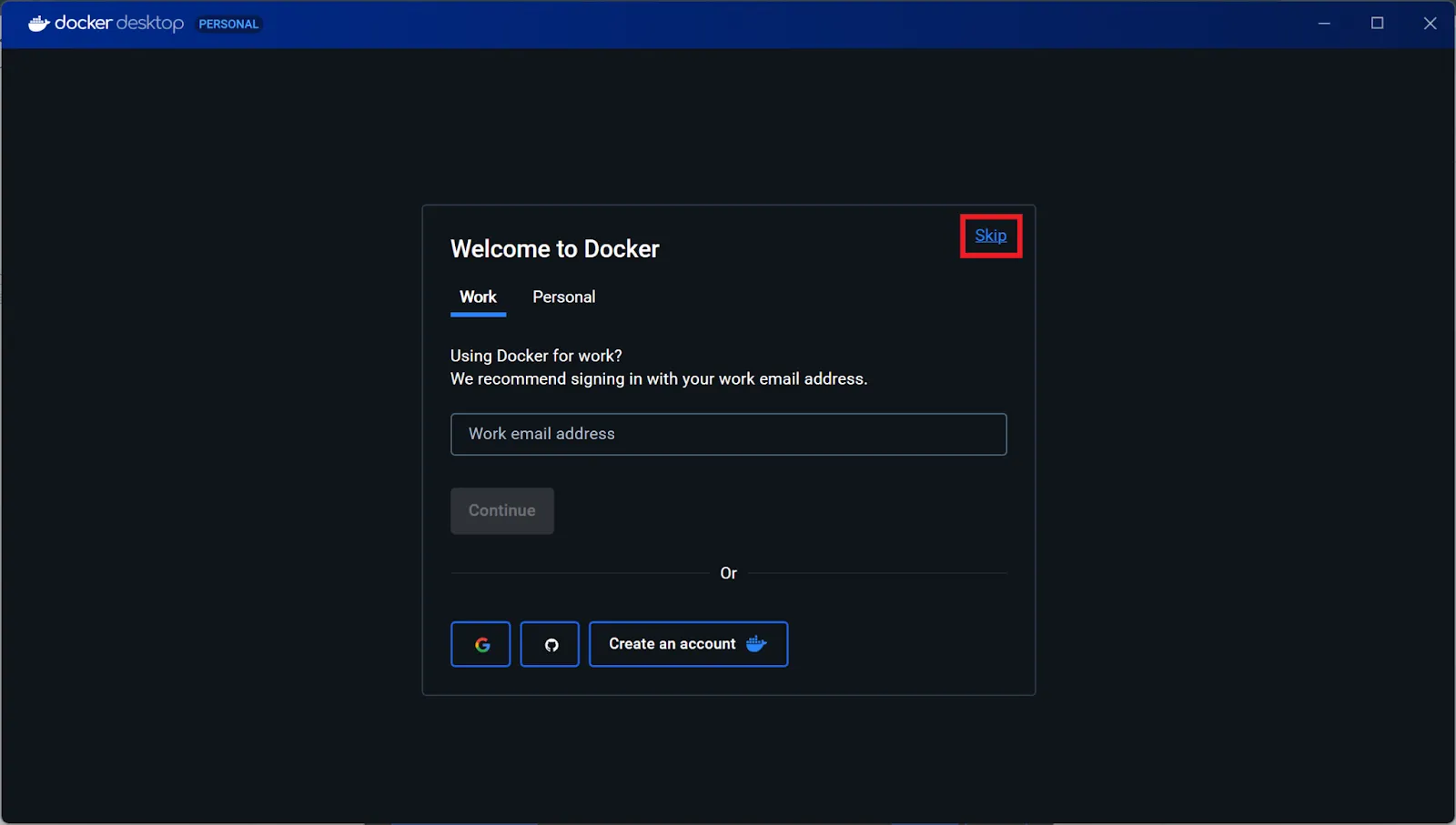The height and width of the screenshot is (825, 1456).
Task: Open the Personal sign-in section
Action: (563, 297)
